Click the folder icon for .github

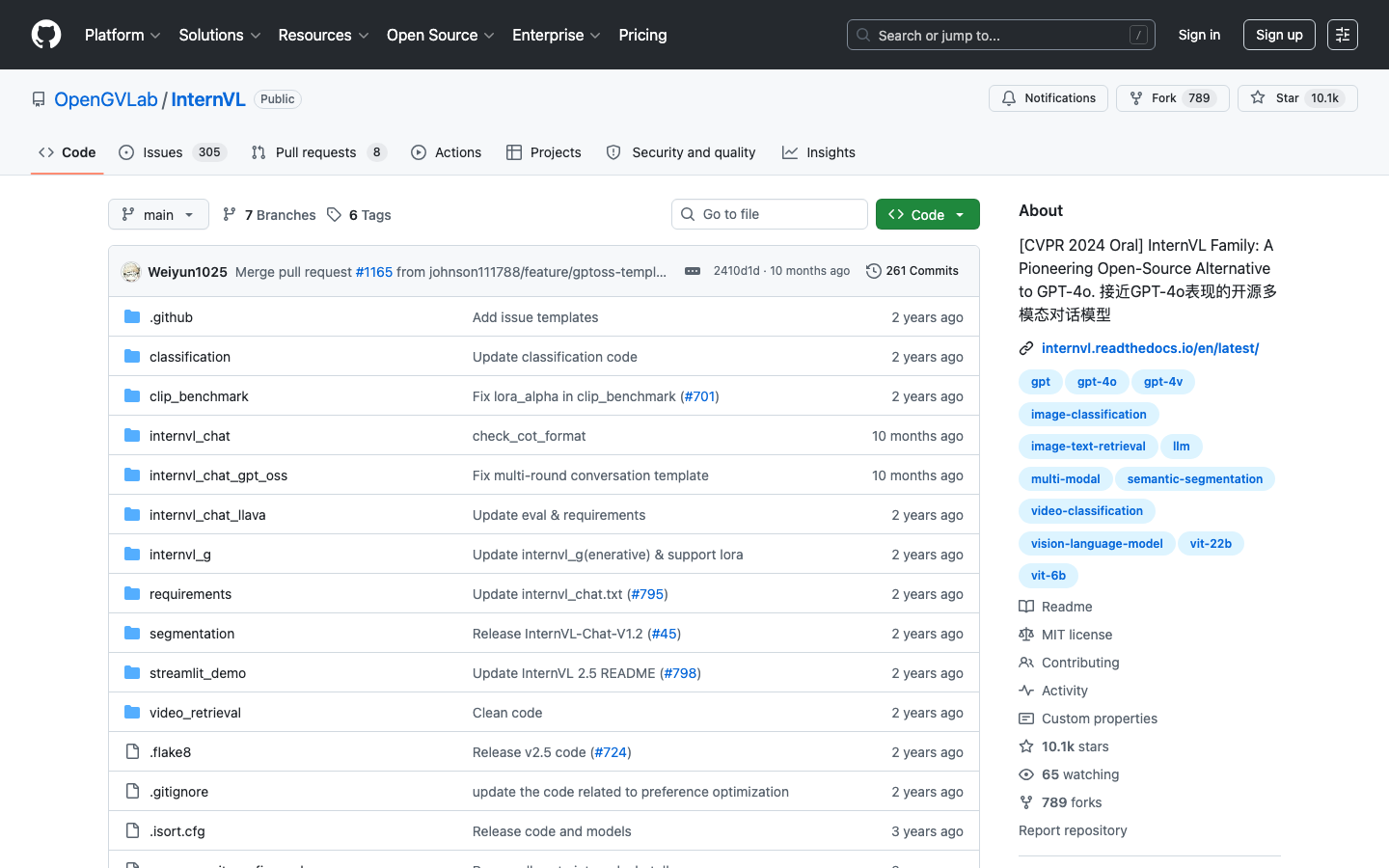[132, 317]
